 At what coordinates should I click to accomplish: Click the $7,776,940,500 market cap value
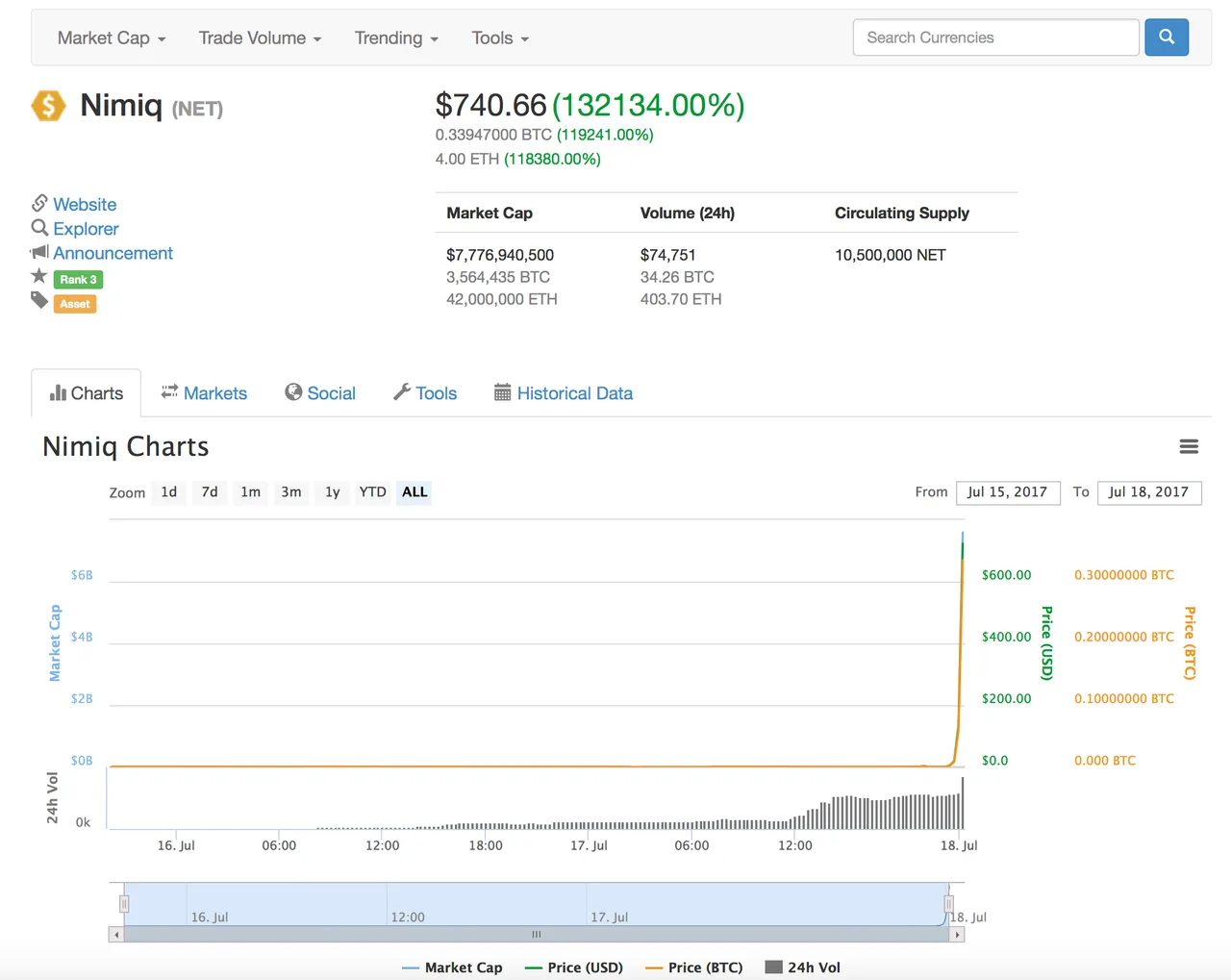click(x=500, y=255)
